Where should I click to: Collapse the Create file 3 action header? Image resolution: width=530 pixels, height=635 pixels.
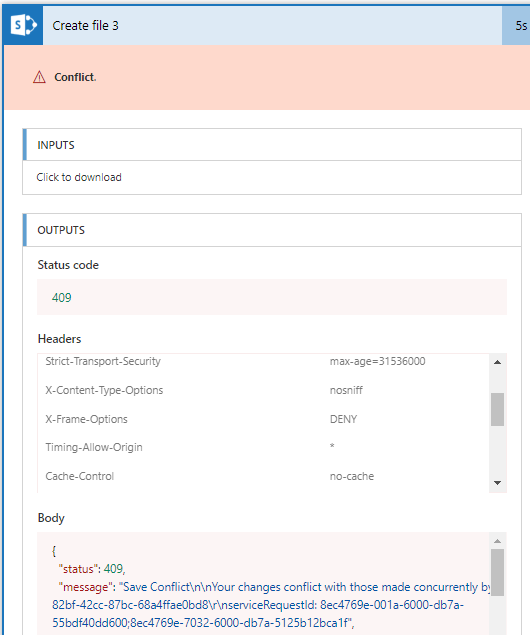pos(272,25)
